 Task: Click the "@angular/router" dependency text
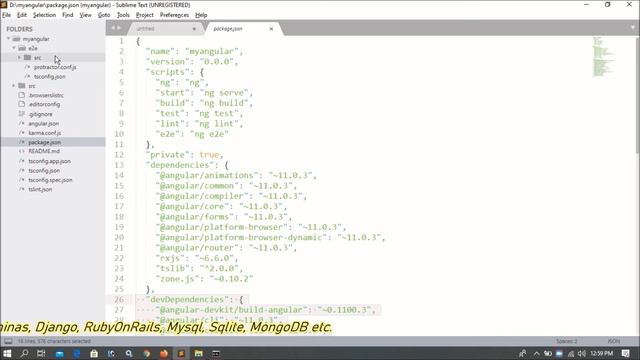click(x=197, y=248)
